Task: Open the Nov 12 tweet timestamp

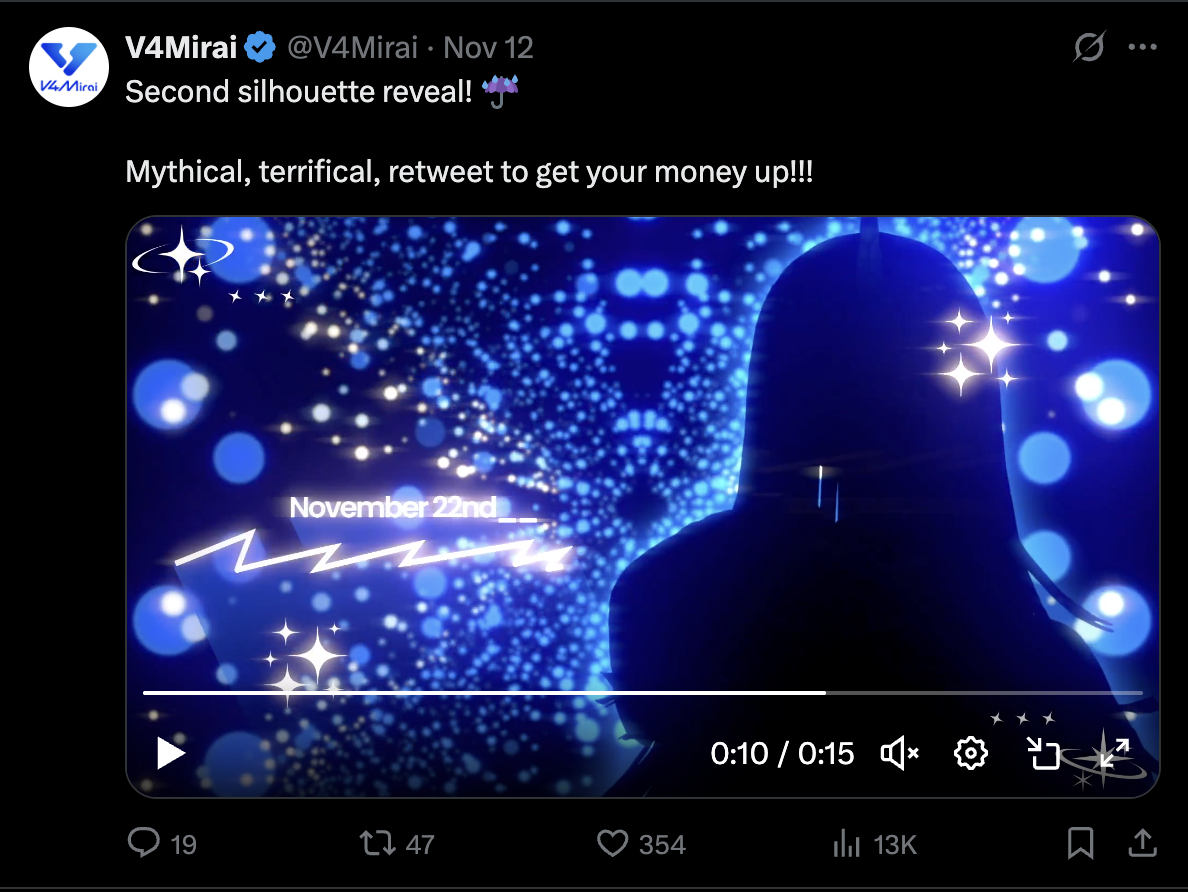Action: tap(488, 48)
